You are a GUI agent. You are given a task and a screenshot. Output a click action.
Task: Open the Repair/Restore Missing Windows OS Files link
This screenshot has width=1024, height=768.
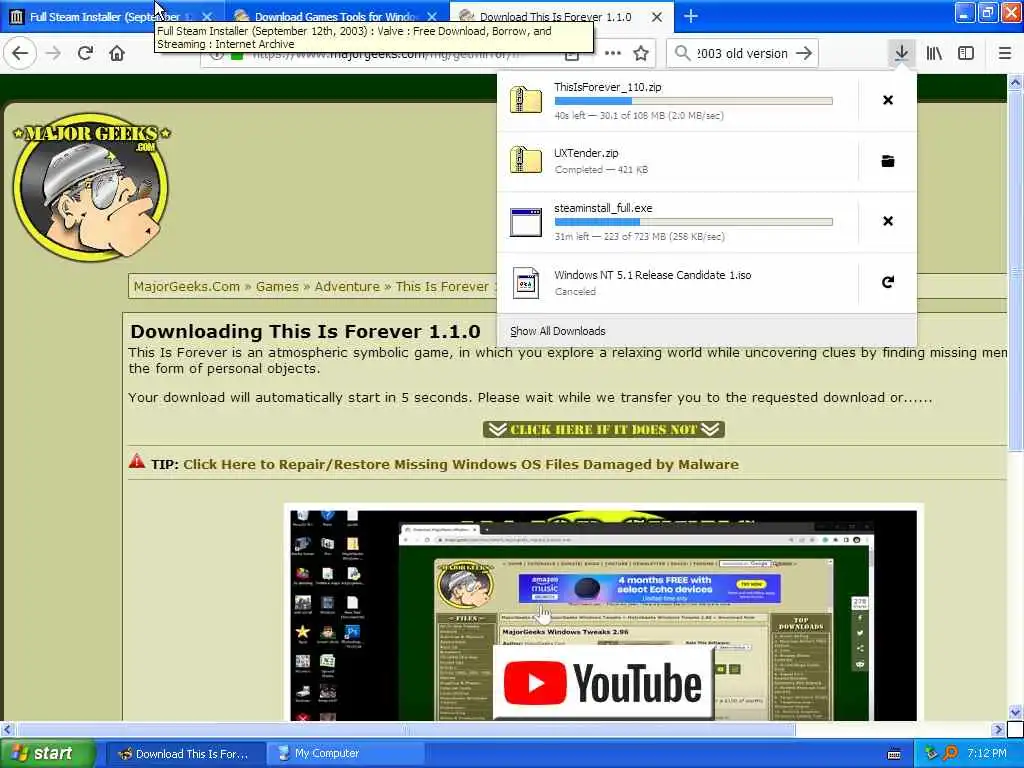(460, 464)
